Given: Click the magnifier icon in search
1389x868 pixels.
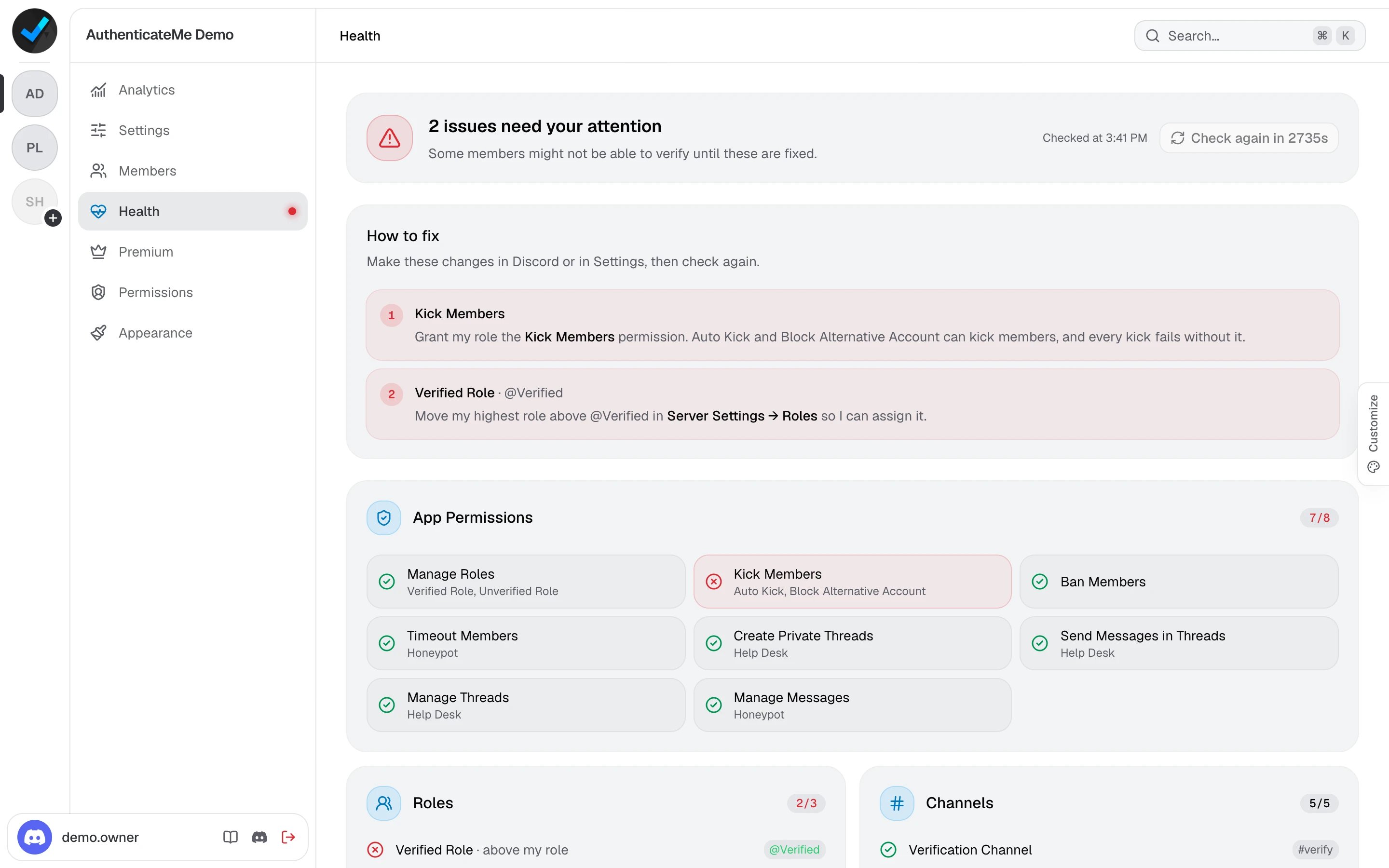Looking at the screenshot, I should (1153, 36).
